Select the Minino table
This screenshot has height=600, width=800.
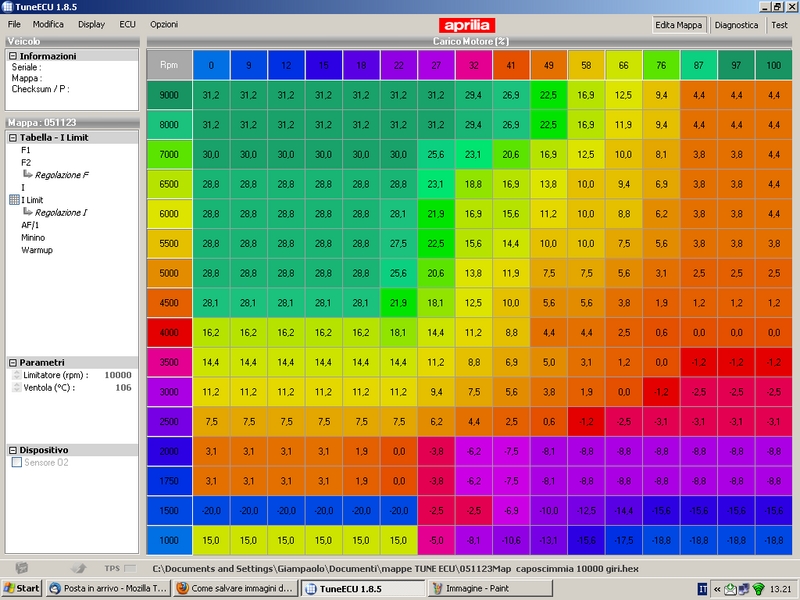point(33,237)
